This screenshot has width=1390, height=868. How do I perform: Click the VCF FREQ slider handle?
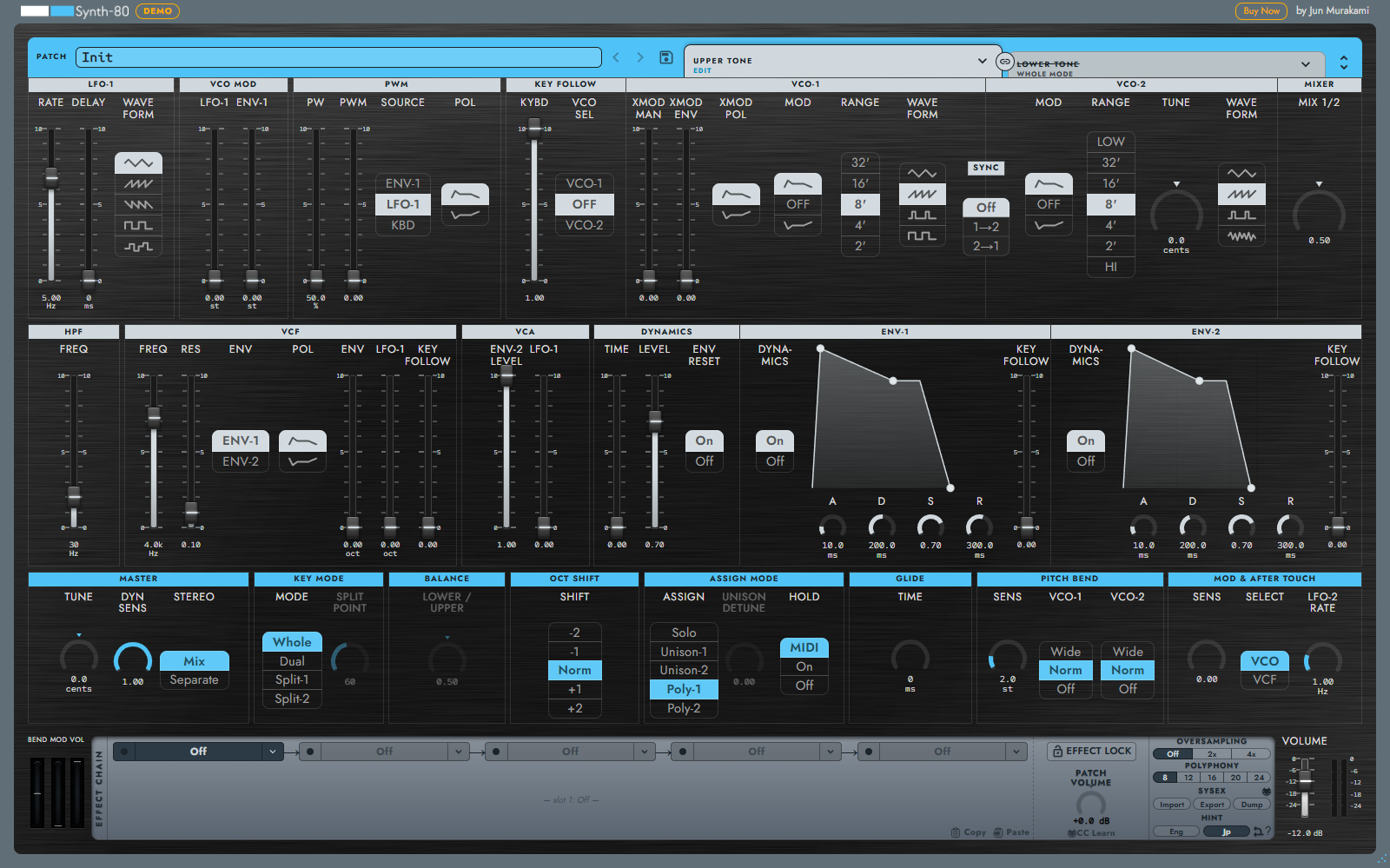pos(154,416)
